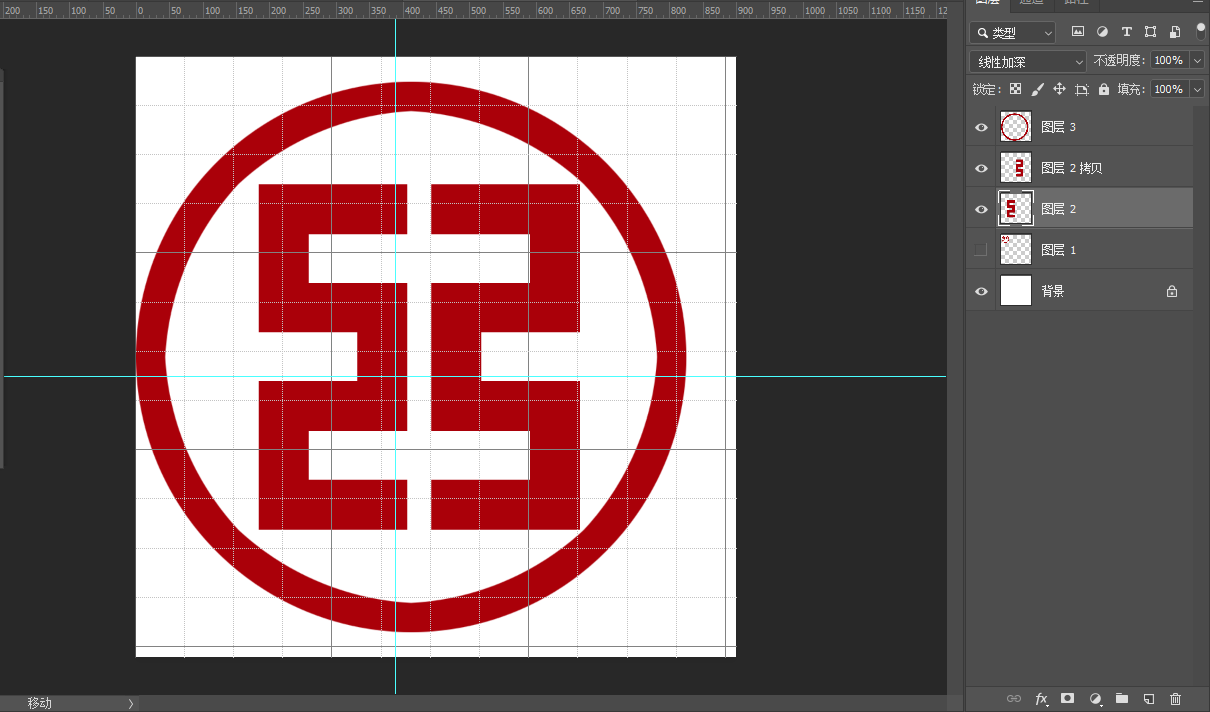The width and height of the screenshot is (1210, 712).
Task: Select the white 背景 layer thumbnail
Action: coord(1016,291)
